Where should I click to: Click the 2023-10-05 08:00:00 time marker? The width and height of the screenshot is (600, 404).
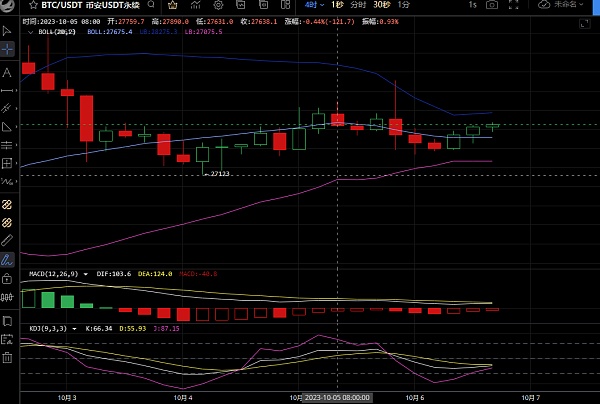click(337, 396)
